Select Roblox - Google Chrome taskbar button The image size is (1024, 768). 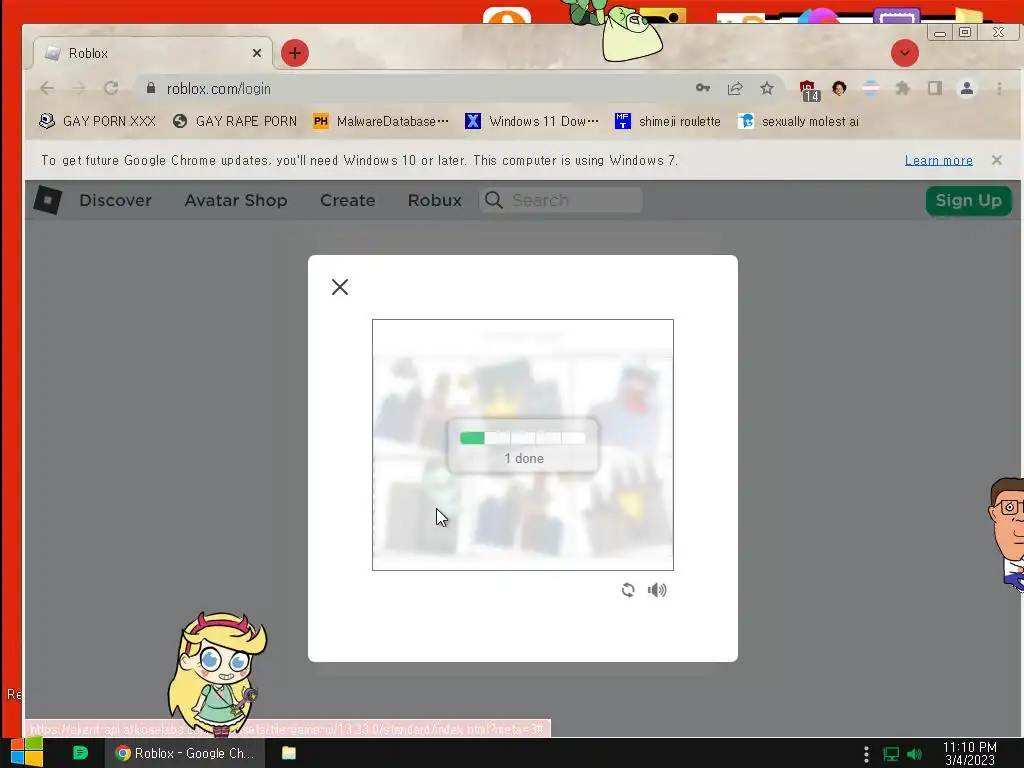185,753
